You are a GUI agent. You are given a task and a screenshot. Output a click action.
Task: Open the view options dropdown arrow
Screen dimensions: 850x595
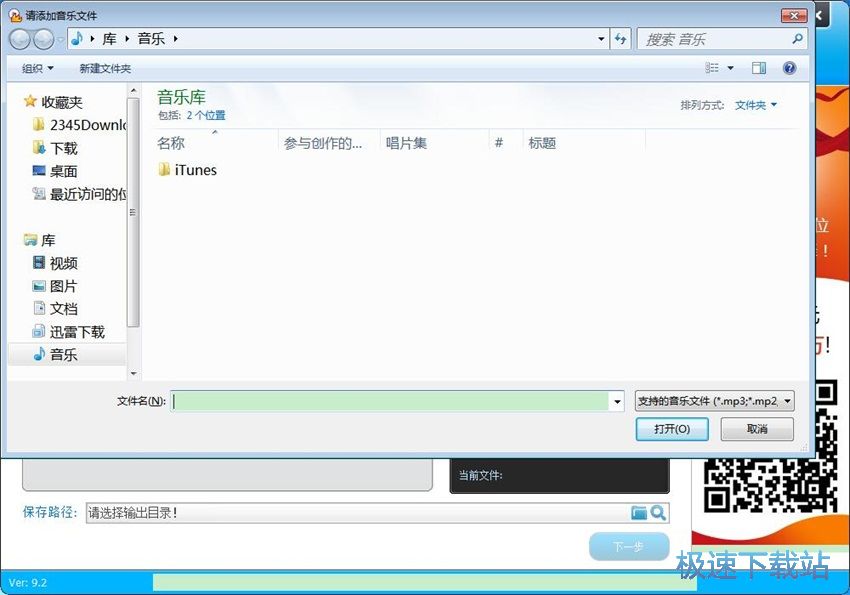[730, 68]
